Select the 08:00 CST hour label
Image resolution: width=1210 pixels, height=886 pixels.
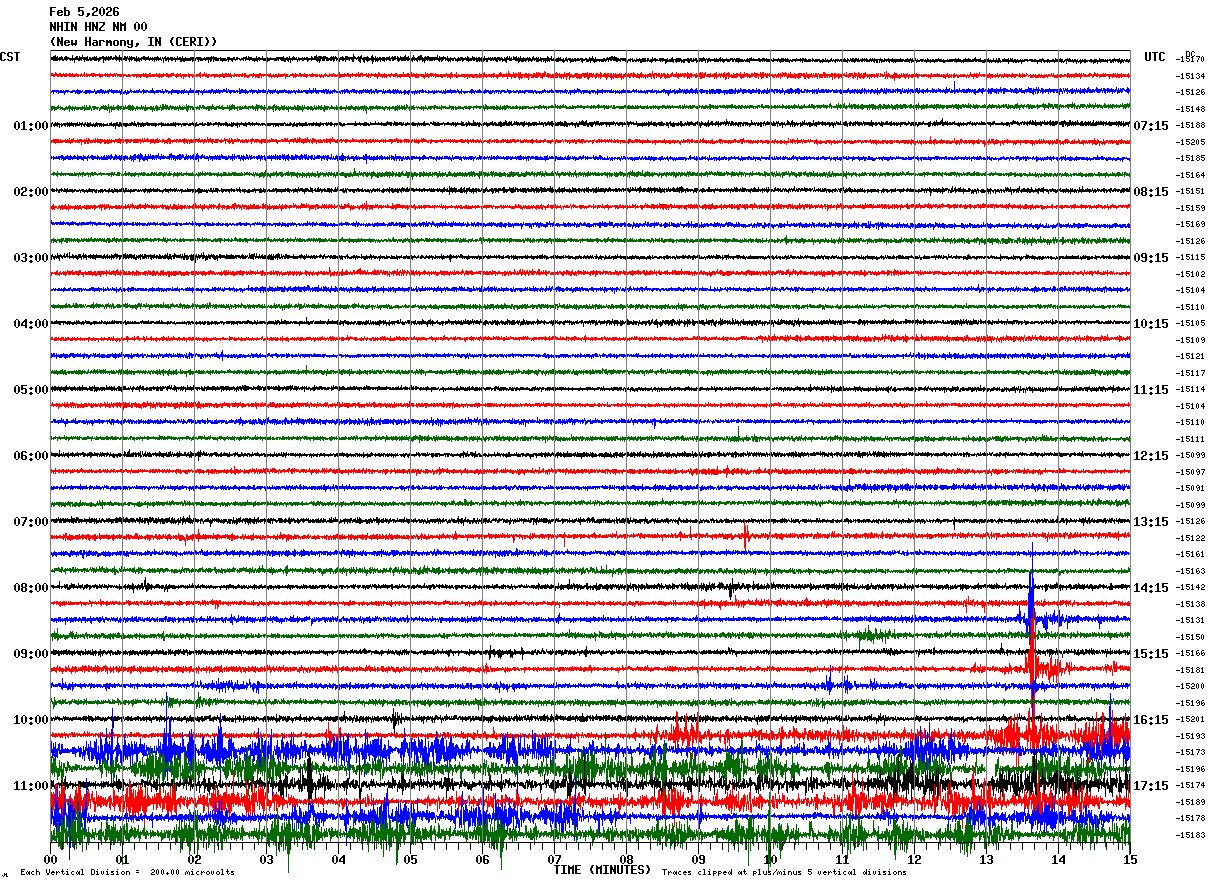pos(31,588)
